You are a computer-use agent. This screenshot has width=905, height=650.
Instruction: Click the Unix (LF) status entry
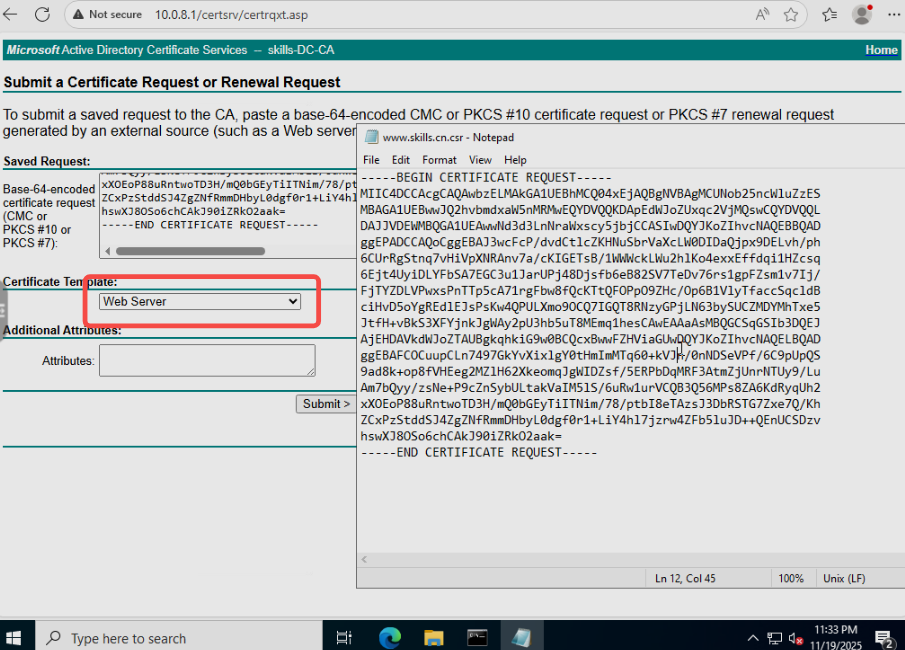844,578
